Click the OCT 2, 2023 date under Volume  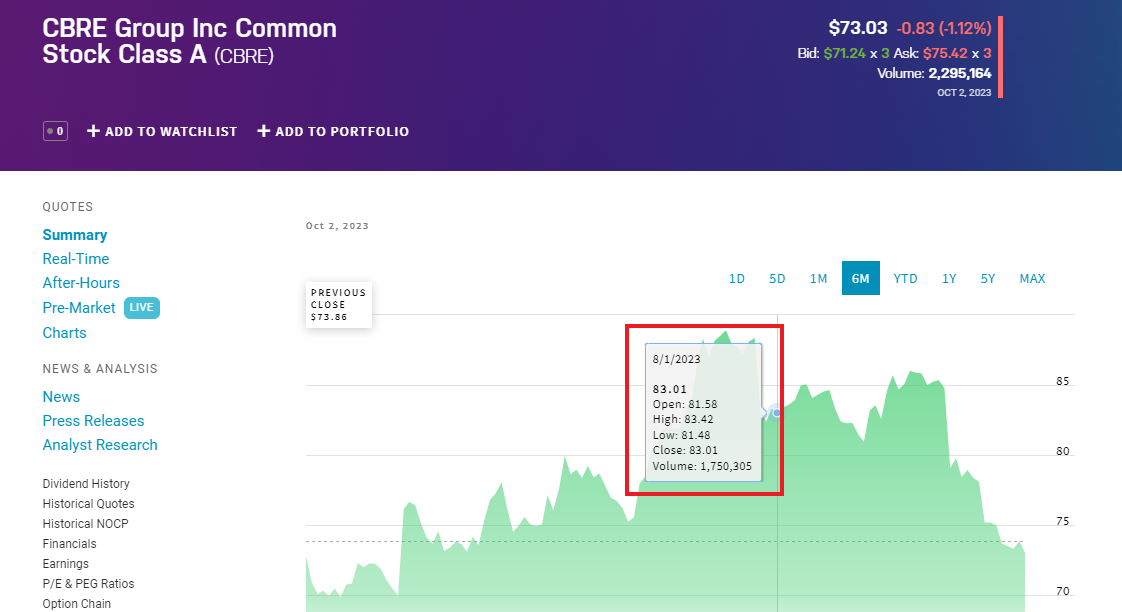(964, 92)
